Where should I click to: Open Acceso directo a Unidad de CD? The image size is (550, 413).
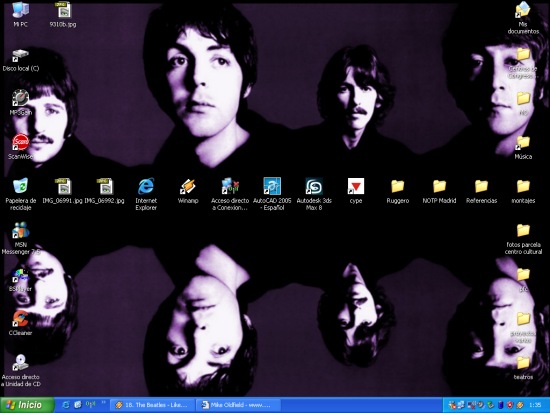click(21, 371)
